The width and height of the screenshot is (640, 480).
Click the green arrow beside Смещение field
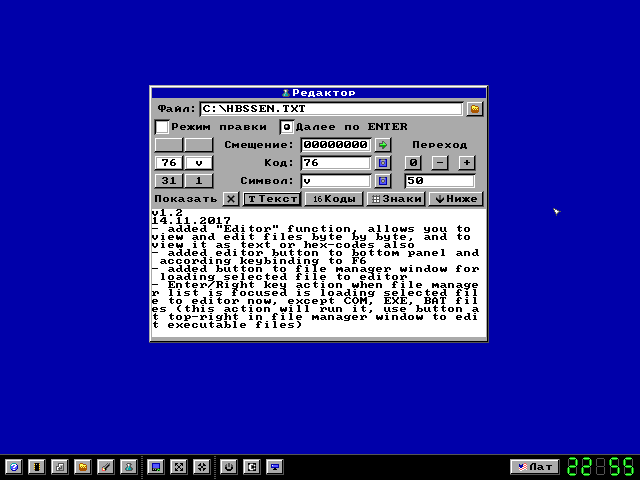point(382,145)
